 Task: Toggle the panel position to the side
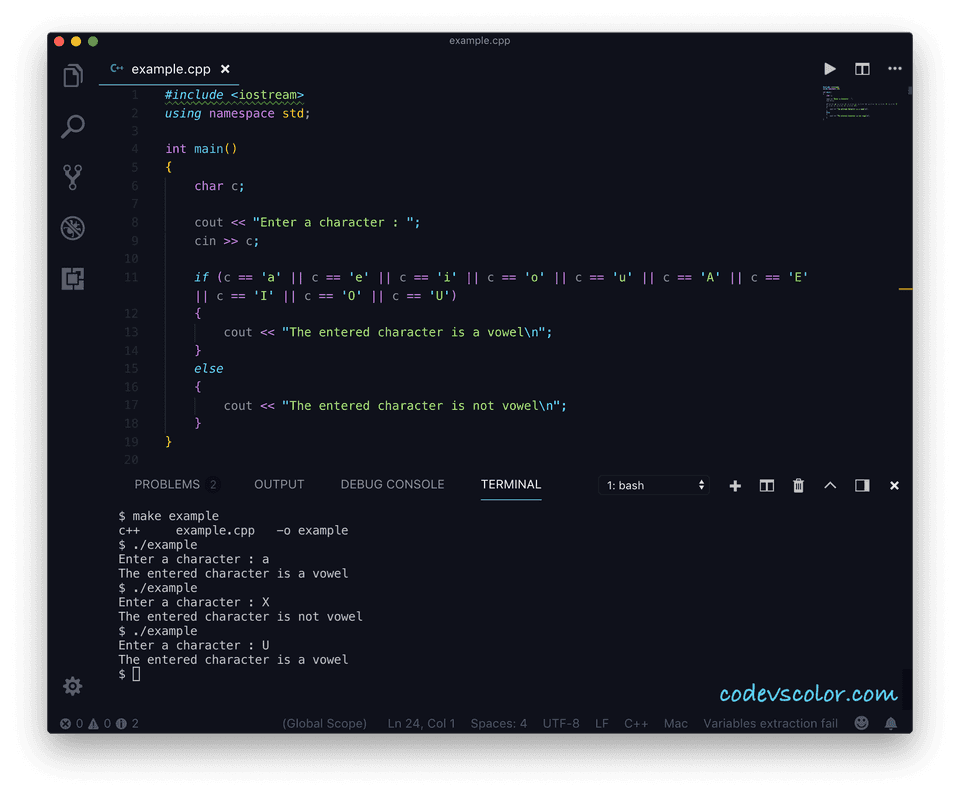[x=862, y=486]
